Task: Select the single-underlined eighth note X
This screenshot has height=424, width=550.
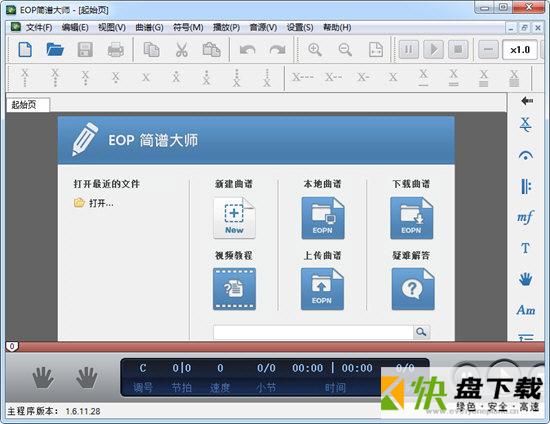Action: tap(423, 78)
